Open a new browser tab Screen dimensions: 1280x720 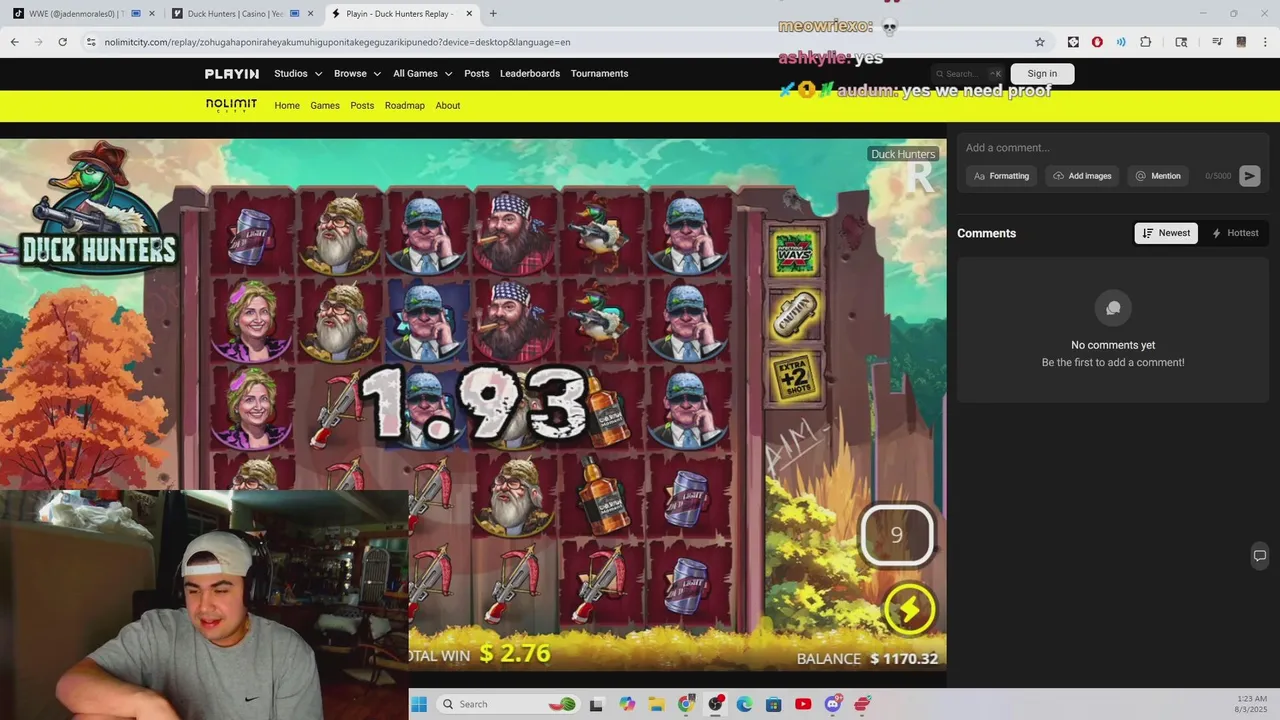click(x=493, y=14)
